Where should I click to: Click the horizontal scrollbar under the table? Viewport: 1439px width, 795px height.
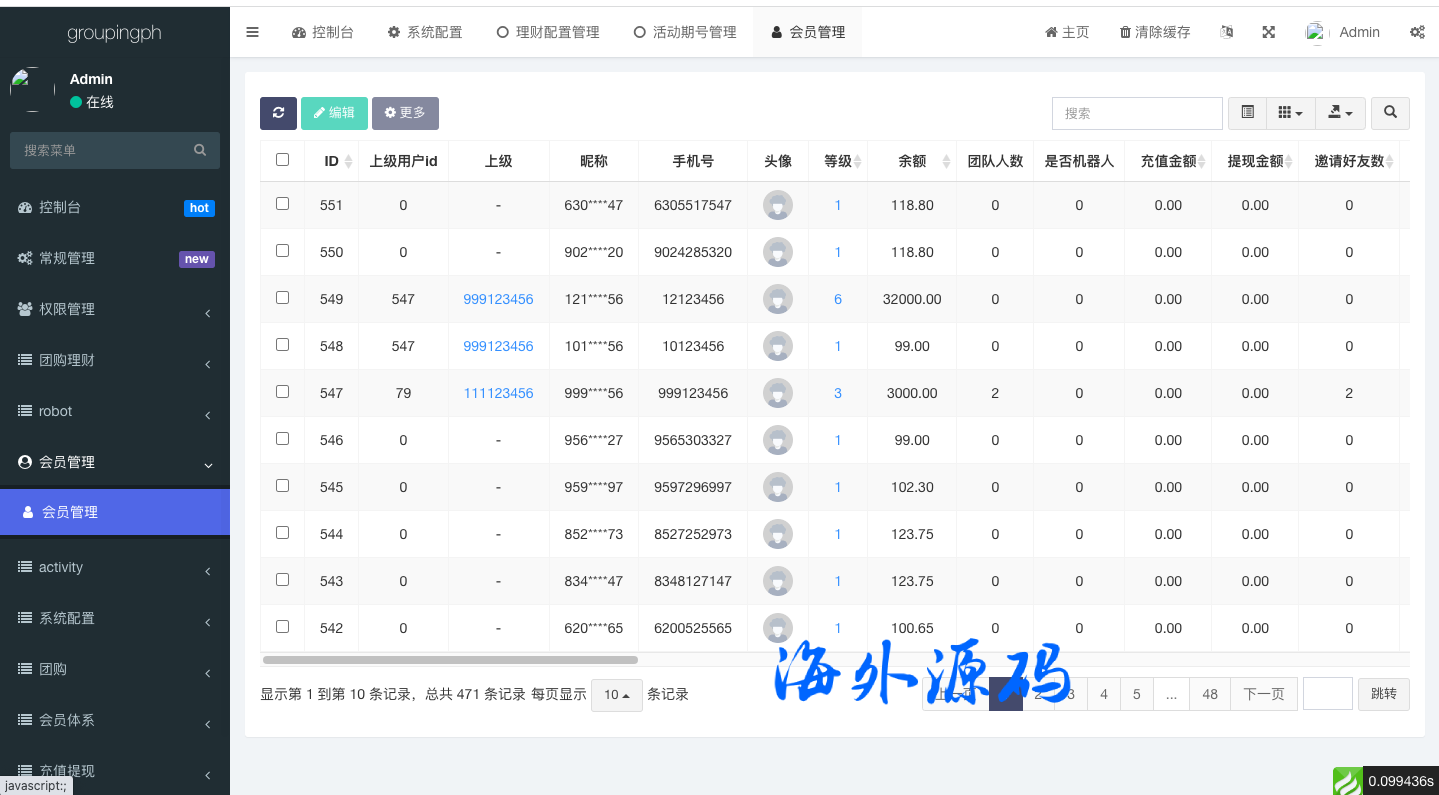point(450,660)
